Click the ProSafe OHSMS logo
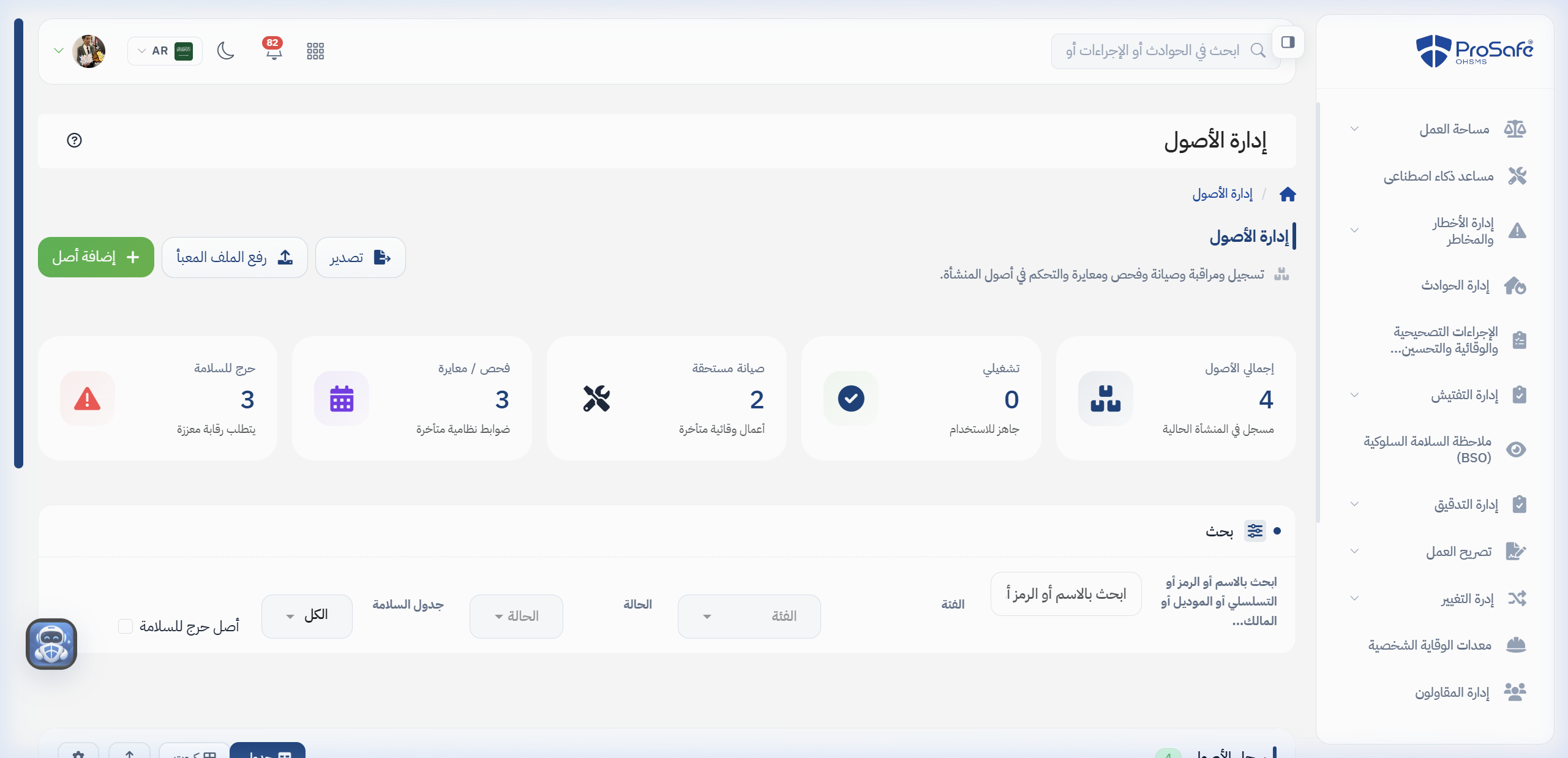This screenshot has width=1568, height=758. tap(1474, 50)
